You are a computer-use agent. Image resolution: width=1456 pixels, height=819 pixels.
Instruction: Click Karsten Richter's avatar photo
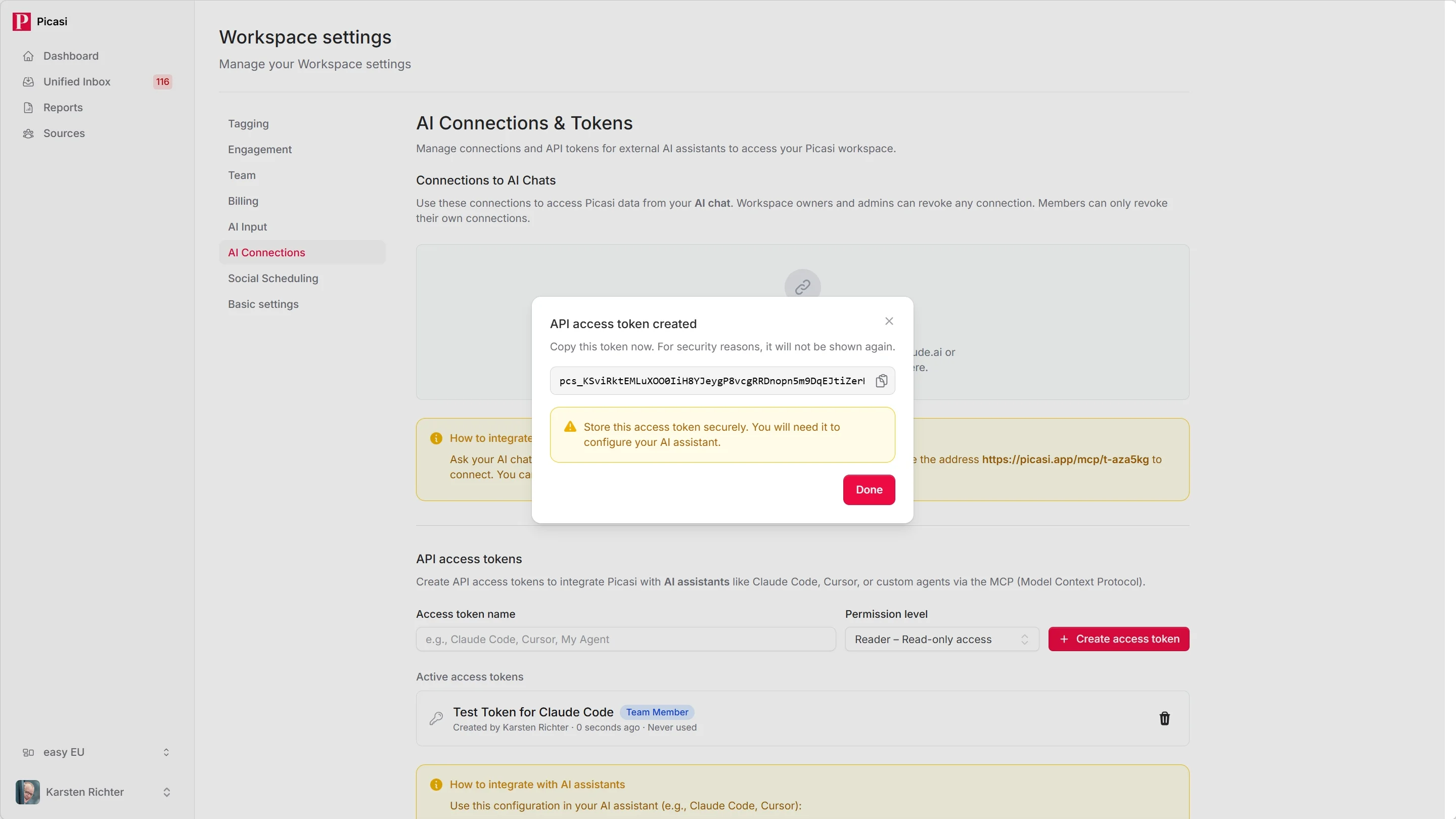28,792
